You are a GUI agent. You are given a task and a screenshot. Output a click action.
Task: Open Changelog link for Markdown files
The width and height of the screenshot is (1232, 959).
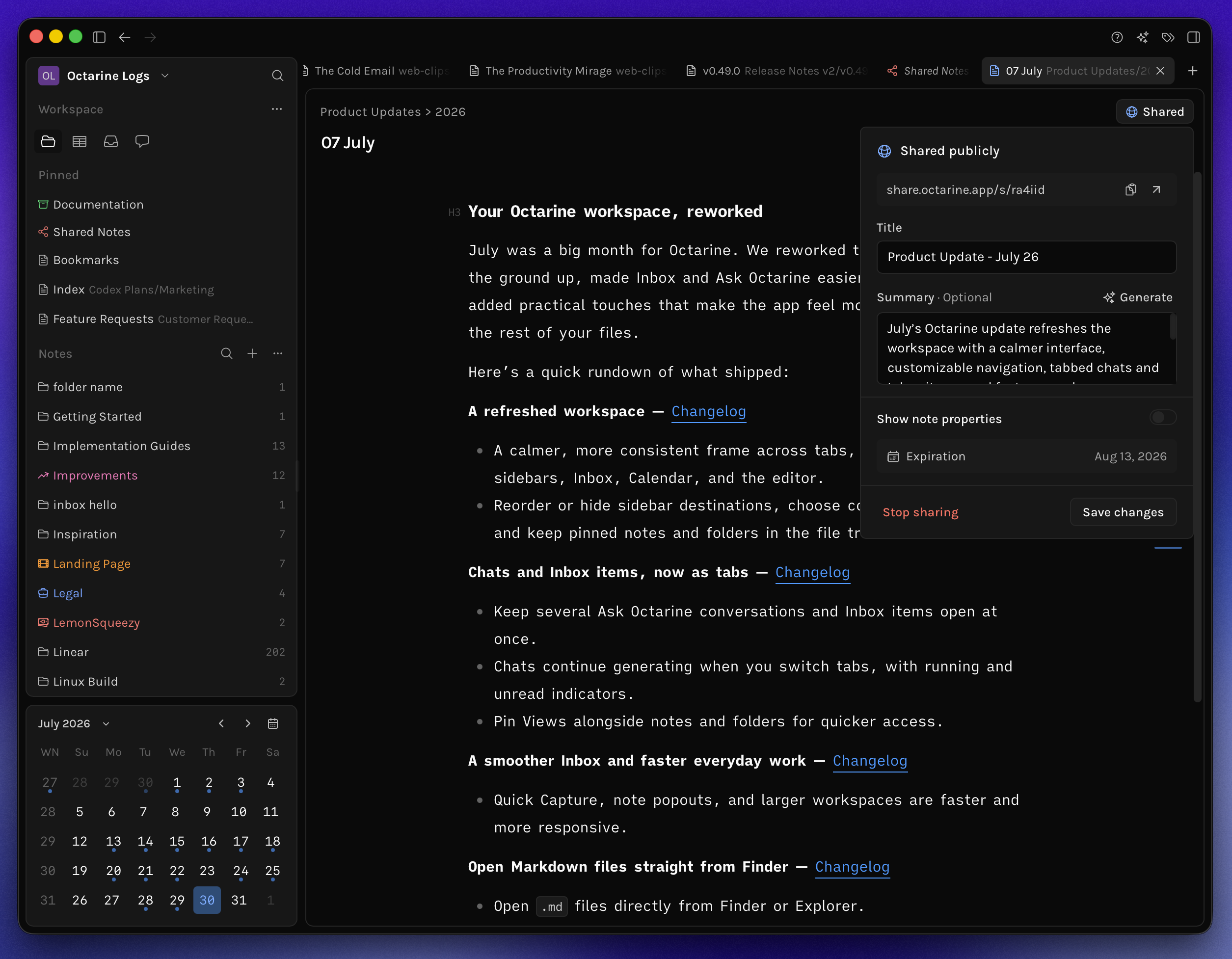853,866
